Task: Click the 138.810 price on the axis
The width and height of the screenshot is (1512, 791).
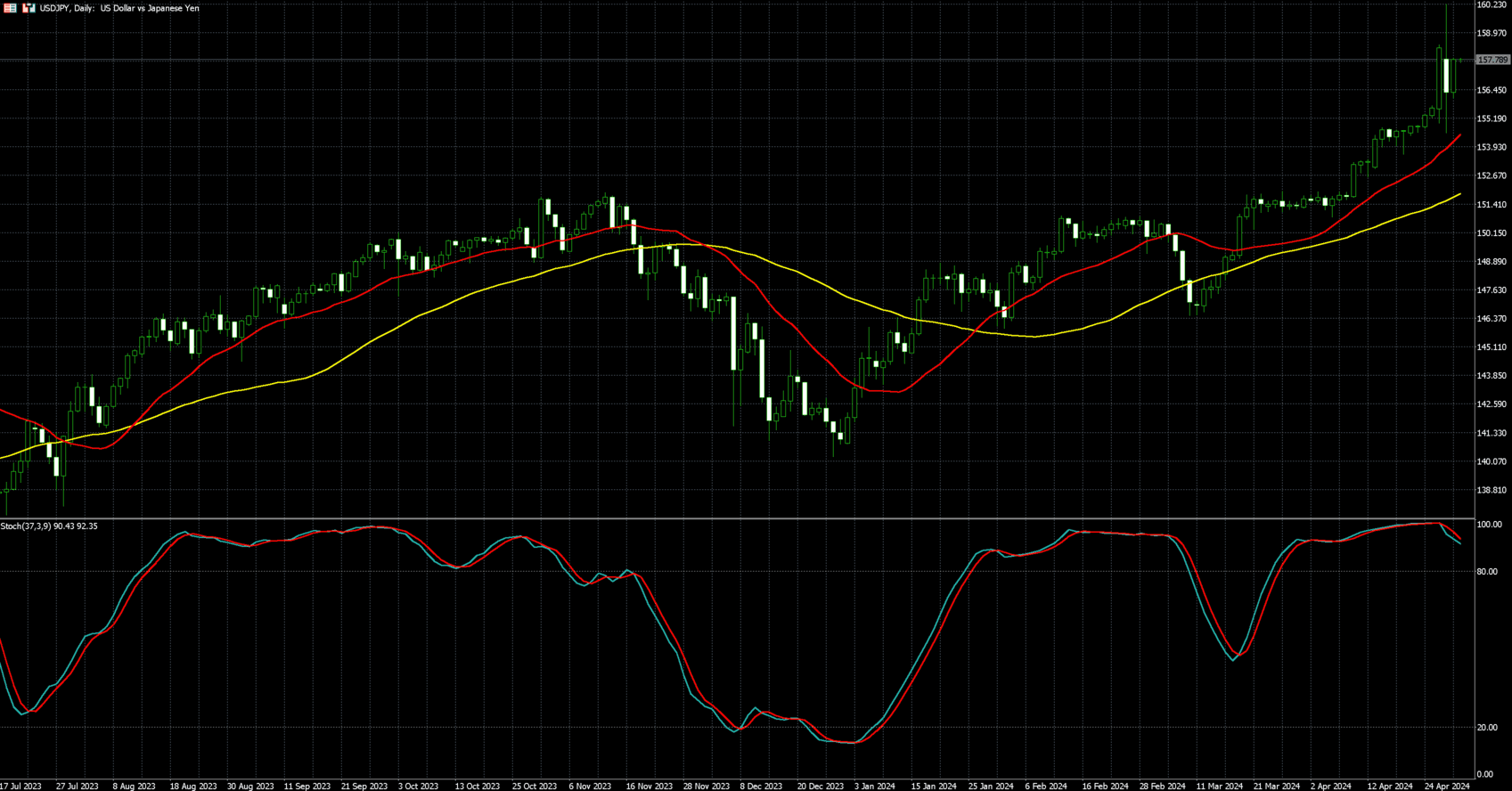Action: click(1492, 490)
